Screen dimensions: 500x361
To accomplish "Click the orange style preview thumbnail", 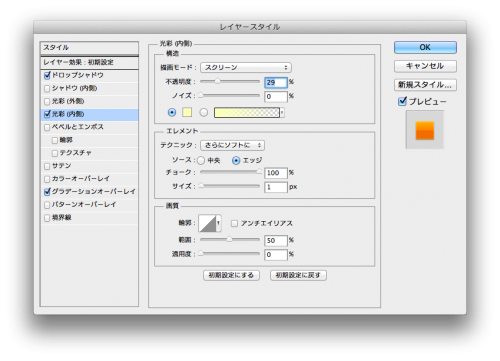I will coord(425,130).
